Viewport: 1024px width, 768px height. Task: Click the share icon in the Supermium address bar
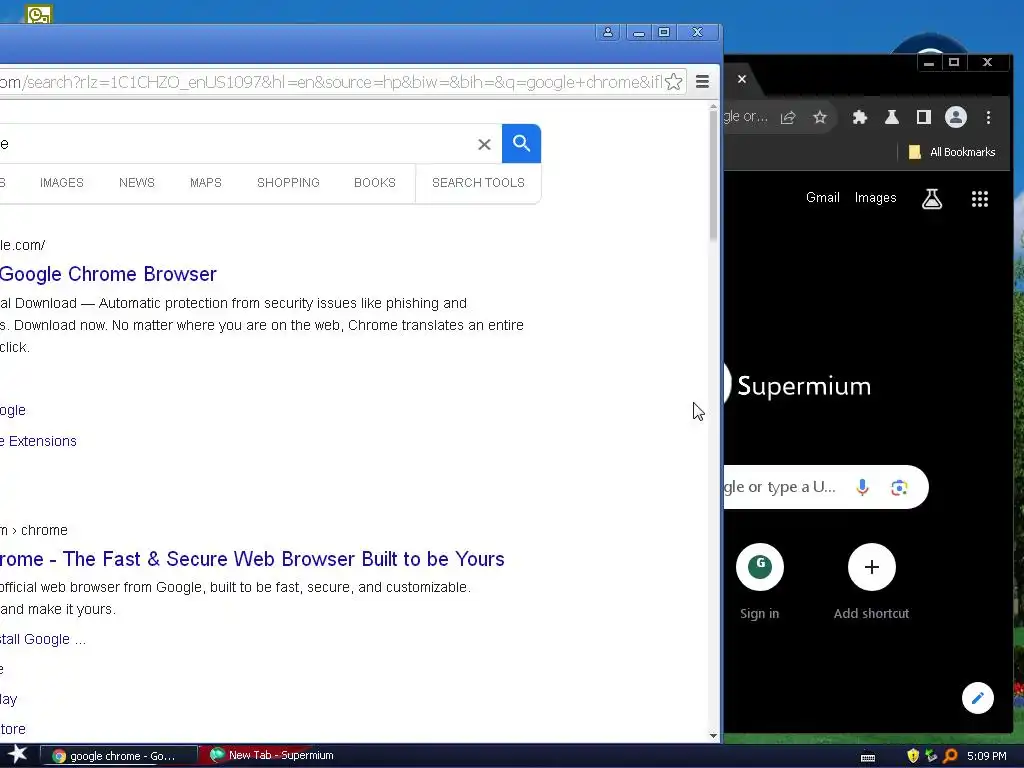[x=788, y=118]
